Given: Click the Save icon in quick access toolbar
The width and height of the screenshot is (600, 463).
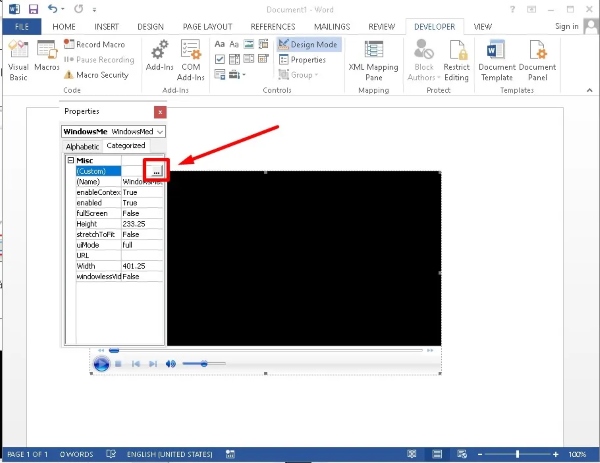Looking at the screenshot, I should 33,8.
